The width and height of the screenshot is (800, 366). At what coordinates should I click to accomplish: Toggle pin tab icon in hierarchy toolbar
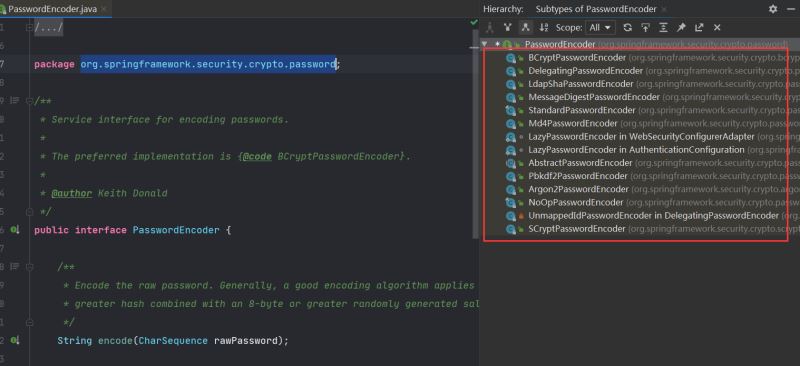pos(681,28)
